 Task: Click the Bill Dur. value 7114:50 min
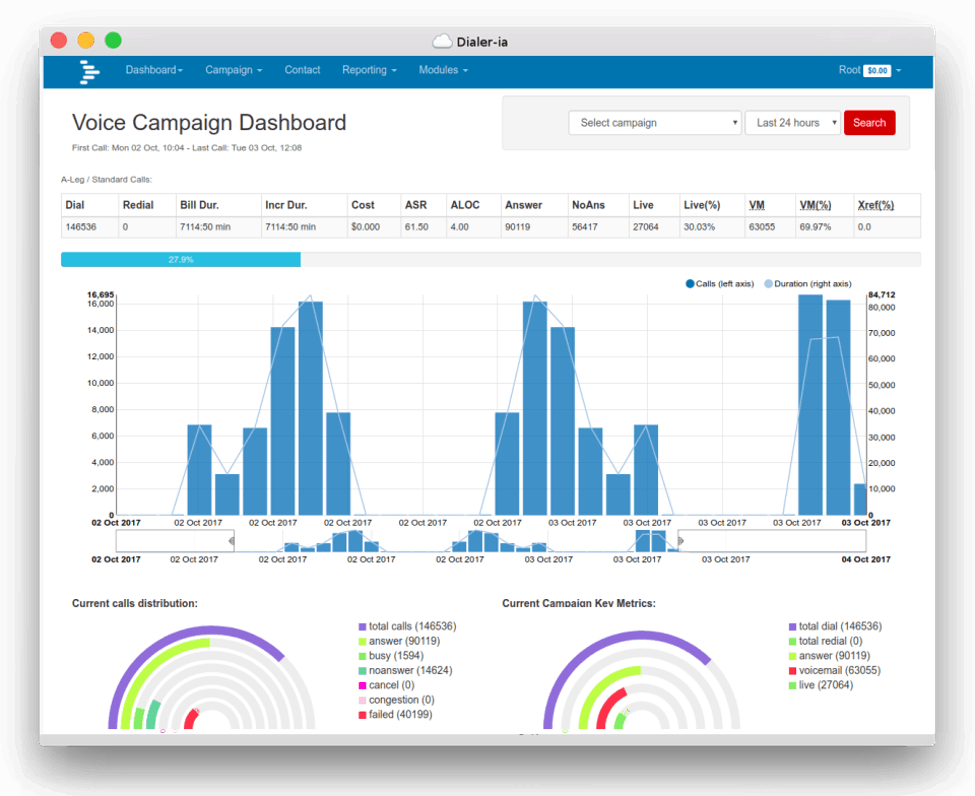click(205, 227)
